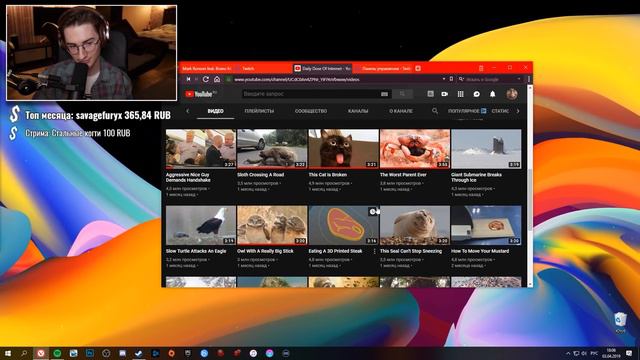Viewport: 640px width, 360px height.
Task: Open the ПЛЕЙЛИСТЫ channel tab
Action: [259, 111]
